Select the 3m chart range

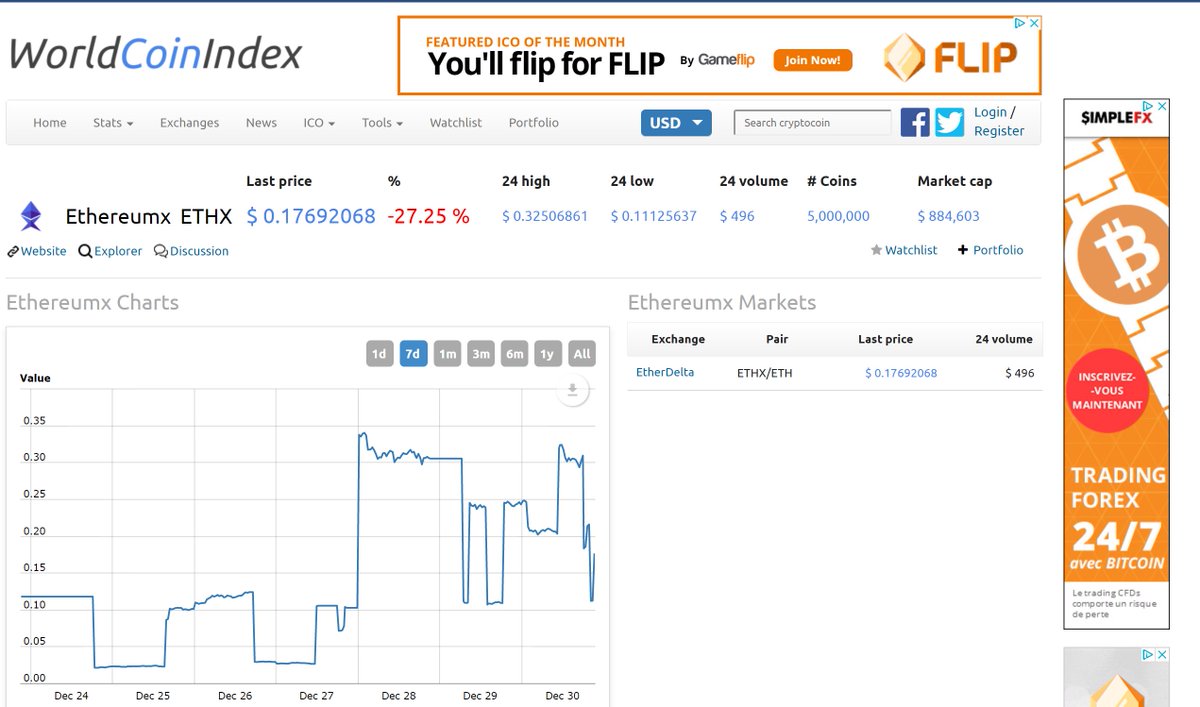point(481,354)
